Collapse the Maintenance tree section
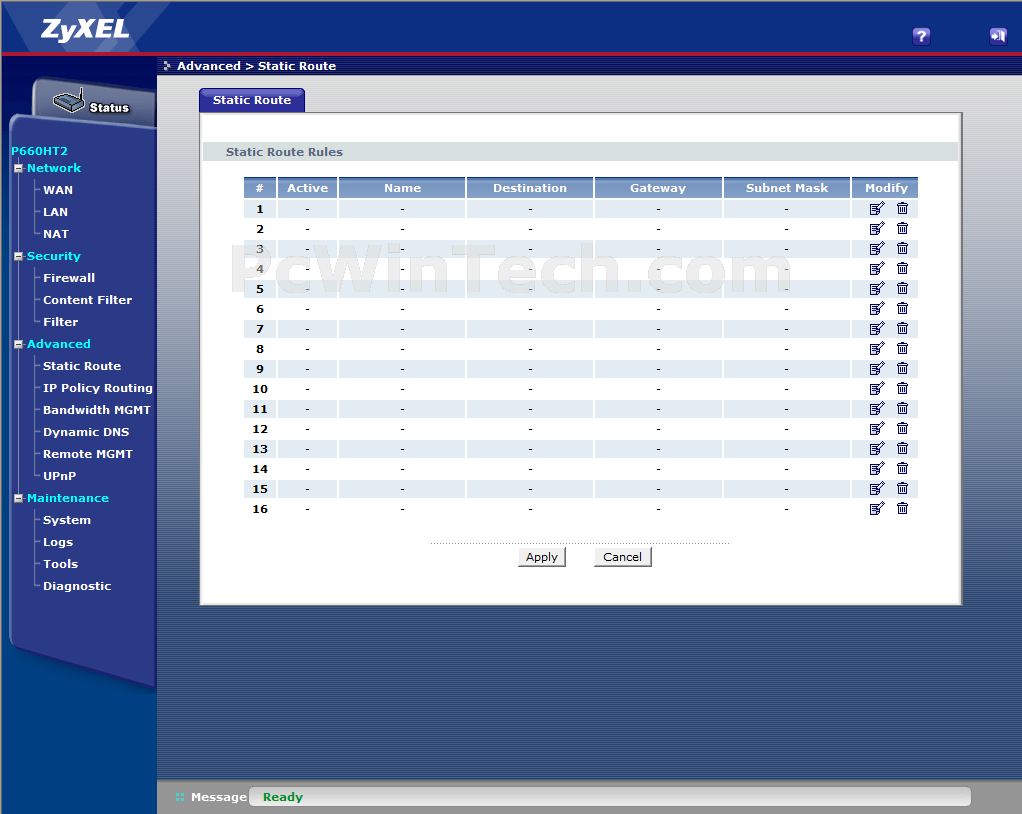Viewport: 1022px width, 814px height. [18, 498]
